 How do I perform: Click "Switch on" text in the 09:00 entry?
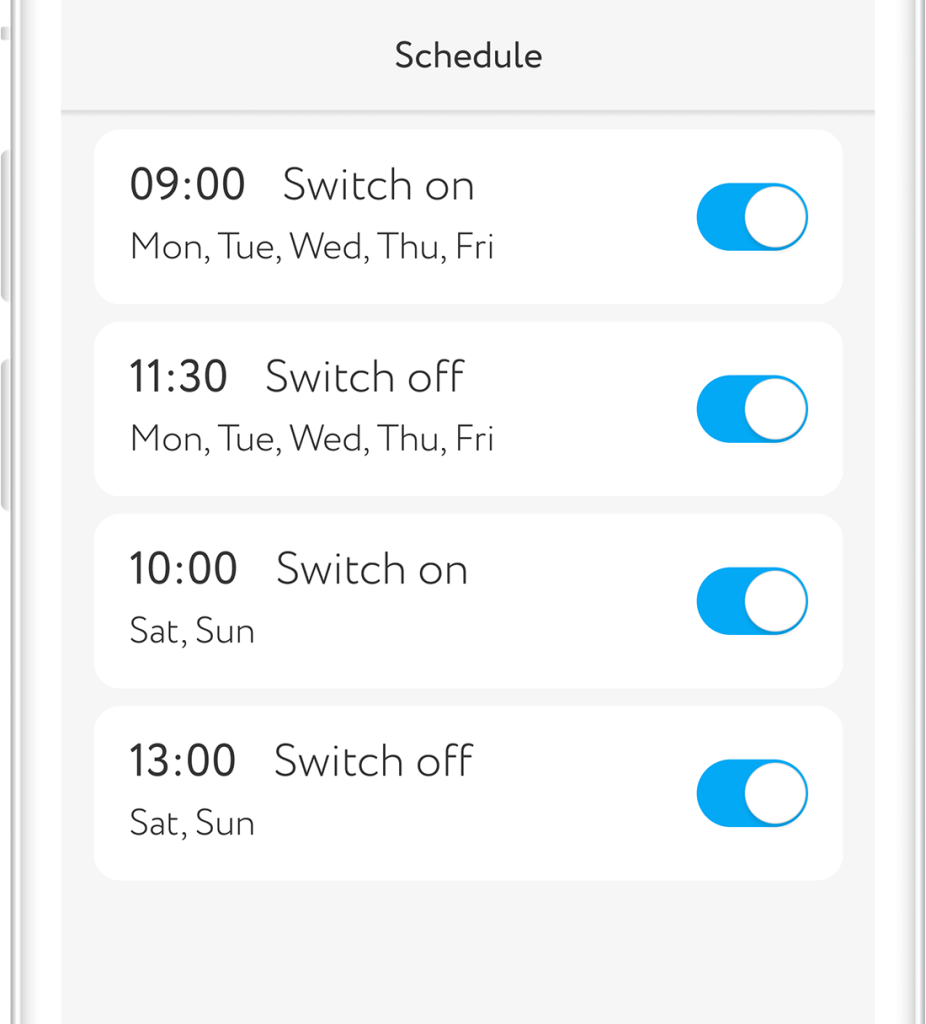point(378,186)
